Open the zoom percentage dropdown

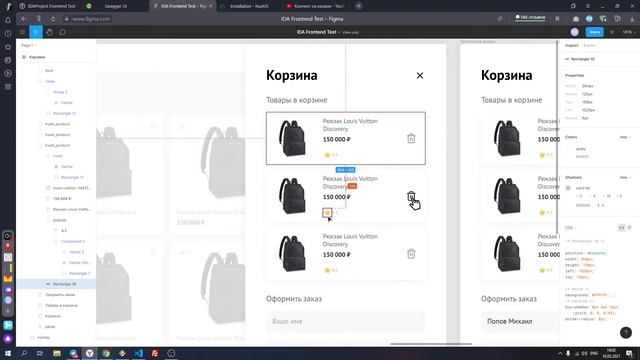[x=628, y=32]
